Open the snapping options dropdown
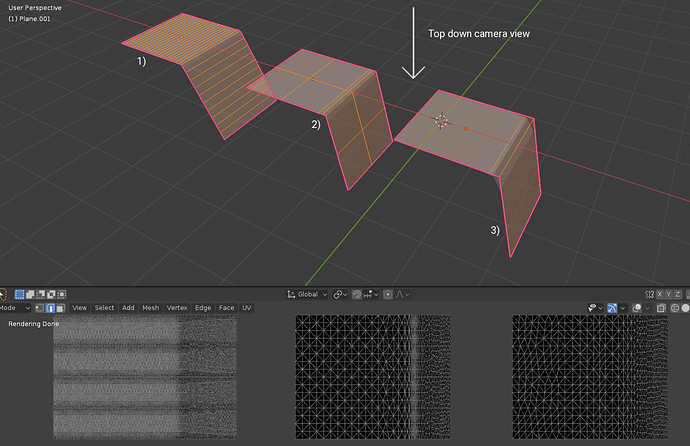Image resolution: width=690 pixels, height=446 pixels. (x=371, y=294)
